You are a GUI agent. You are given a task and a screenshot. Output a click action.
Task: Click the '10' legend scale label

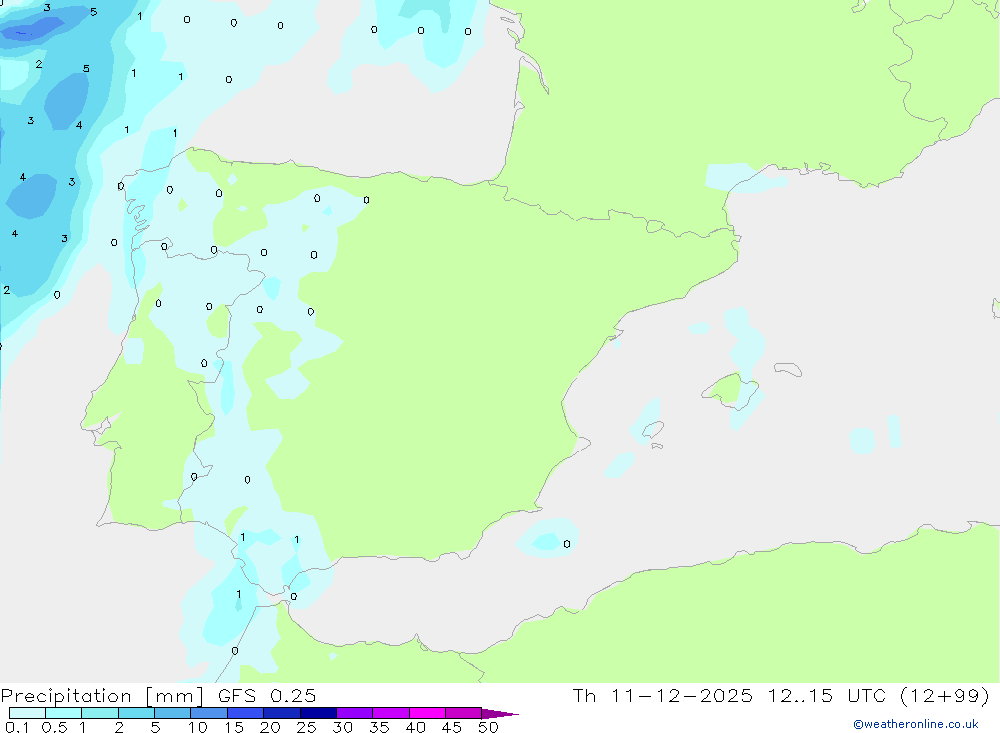click(198, 727)
